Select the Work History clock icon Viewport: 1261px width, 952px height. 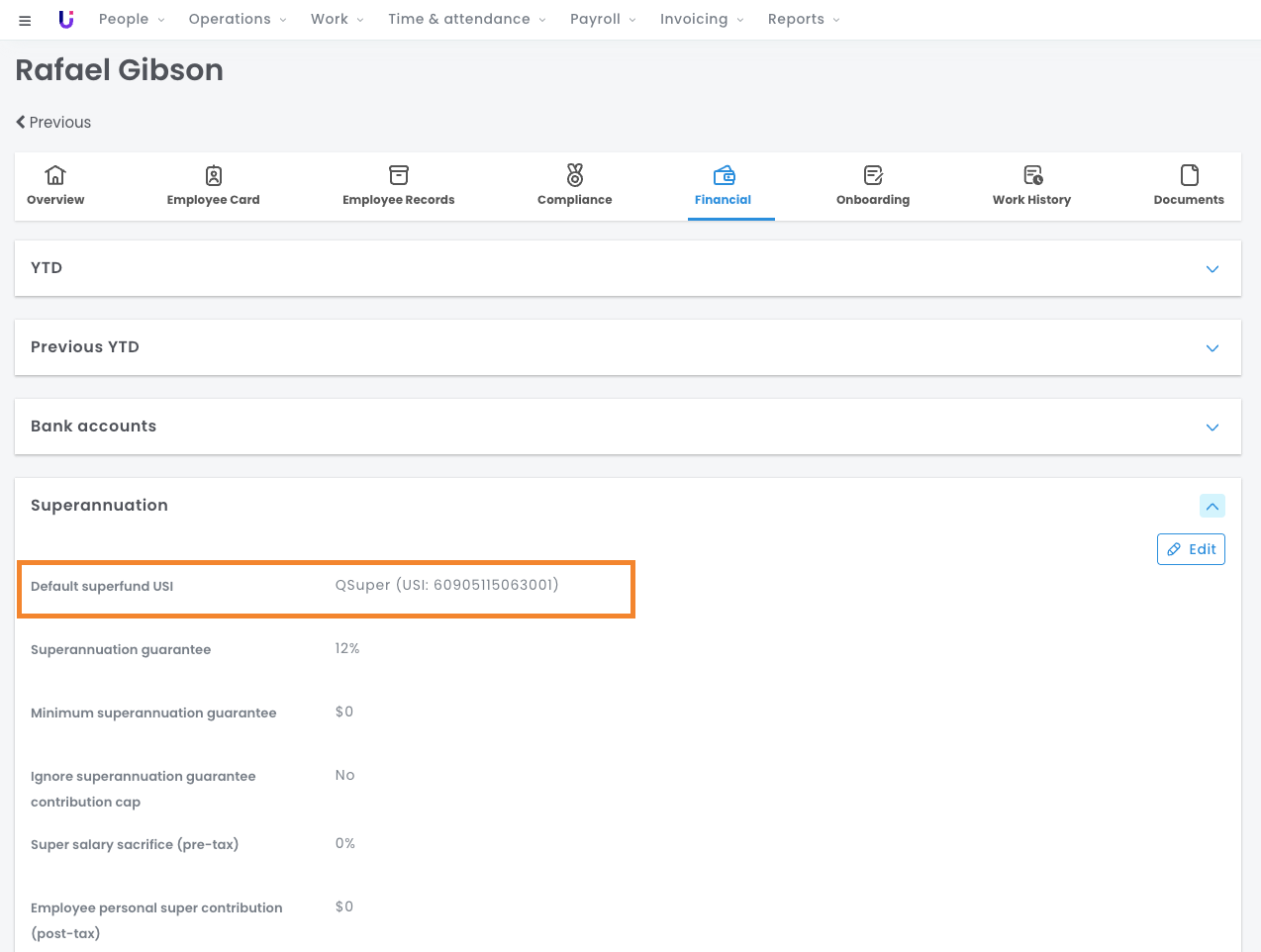1031,175
